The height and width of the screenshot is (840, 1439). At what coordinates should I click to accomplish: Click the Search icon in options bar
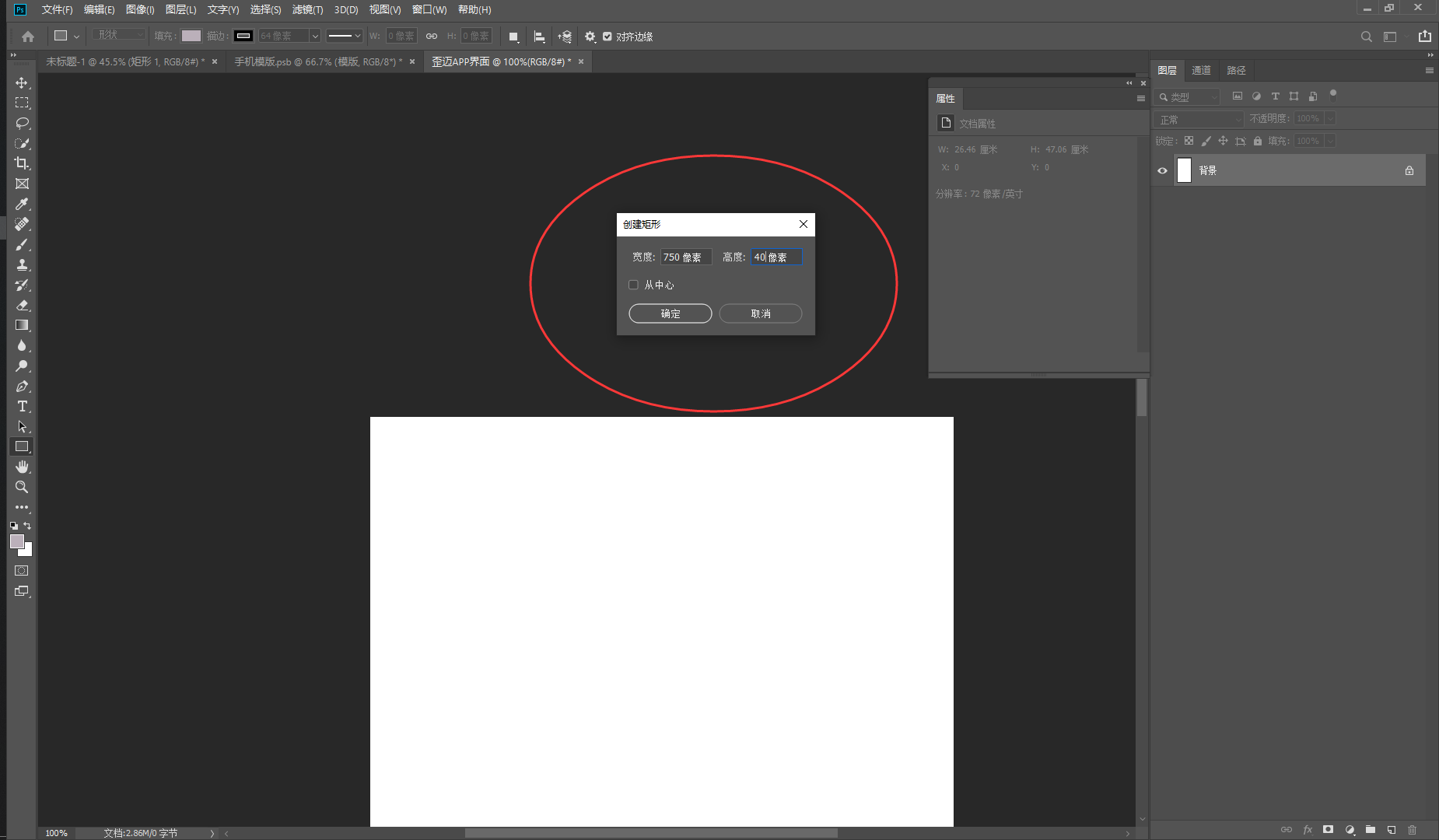pos(1366,37)
